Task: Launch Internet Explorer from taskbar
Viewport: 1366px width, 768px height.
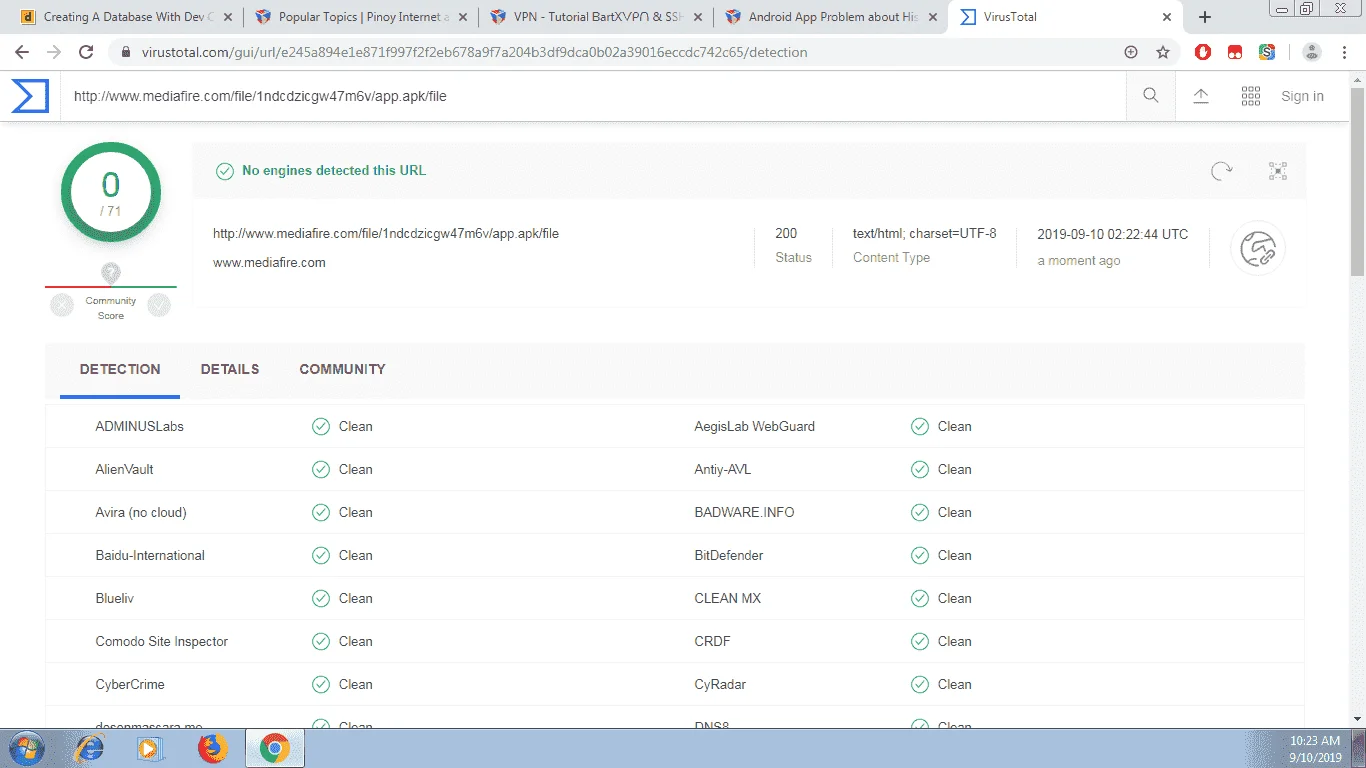Action: pyautogui.click(x=89, y=748)
